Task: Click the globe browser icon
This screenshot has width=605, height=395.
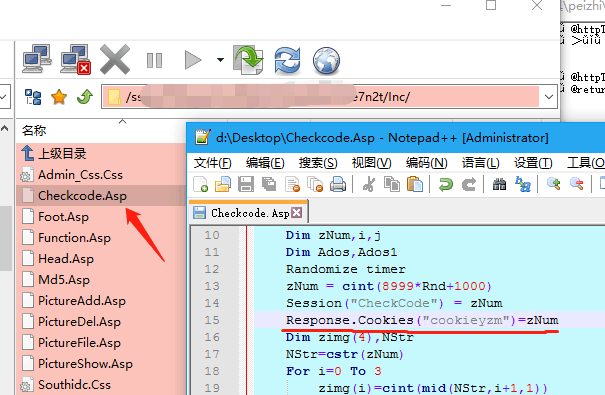Action: click(x=326, y=61)
